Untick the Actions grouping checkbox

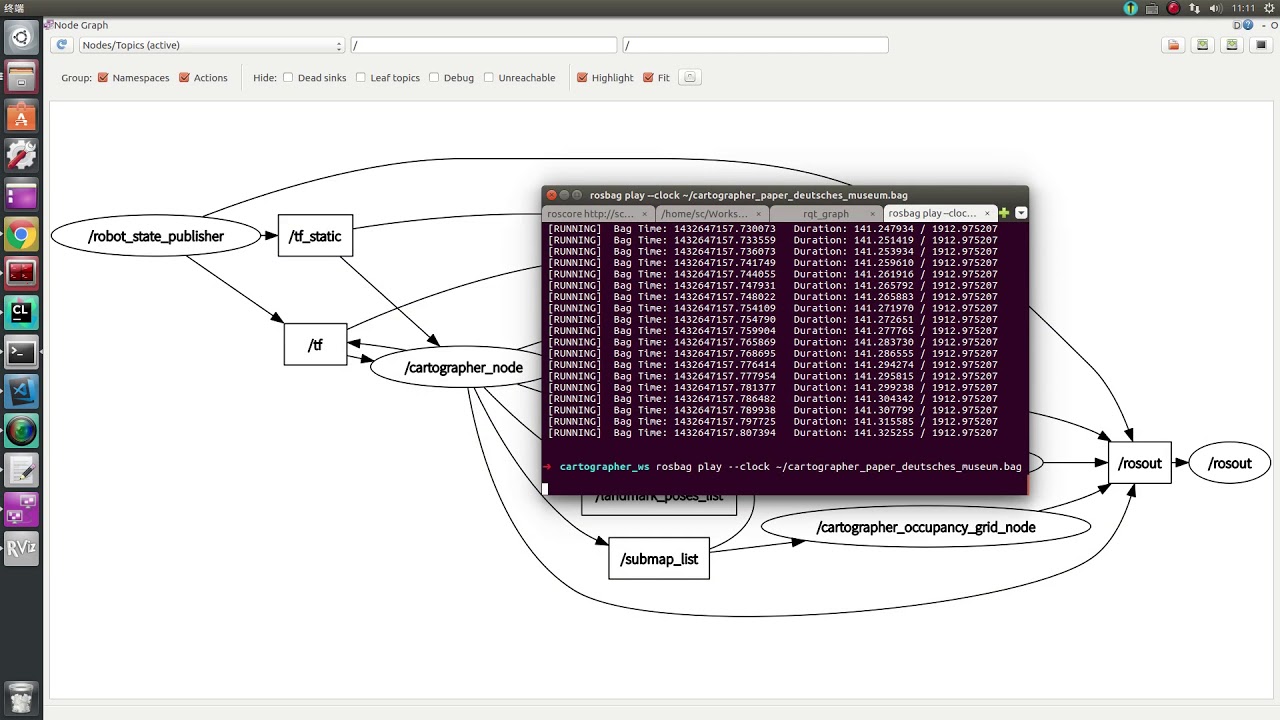coord(184,77)
